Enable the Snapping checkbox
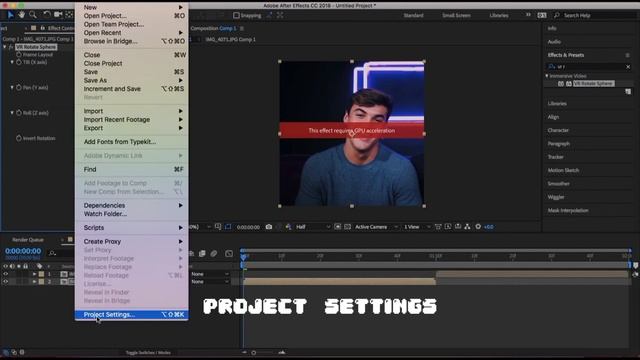The height and width of the screenshot is (360, 640). [x=236, y=16]
